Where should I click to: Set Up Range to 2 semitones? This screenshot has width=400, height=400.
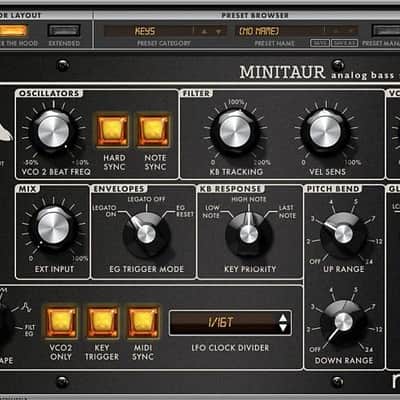pyautogui.click(x=309, y=241)
